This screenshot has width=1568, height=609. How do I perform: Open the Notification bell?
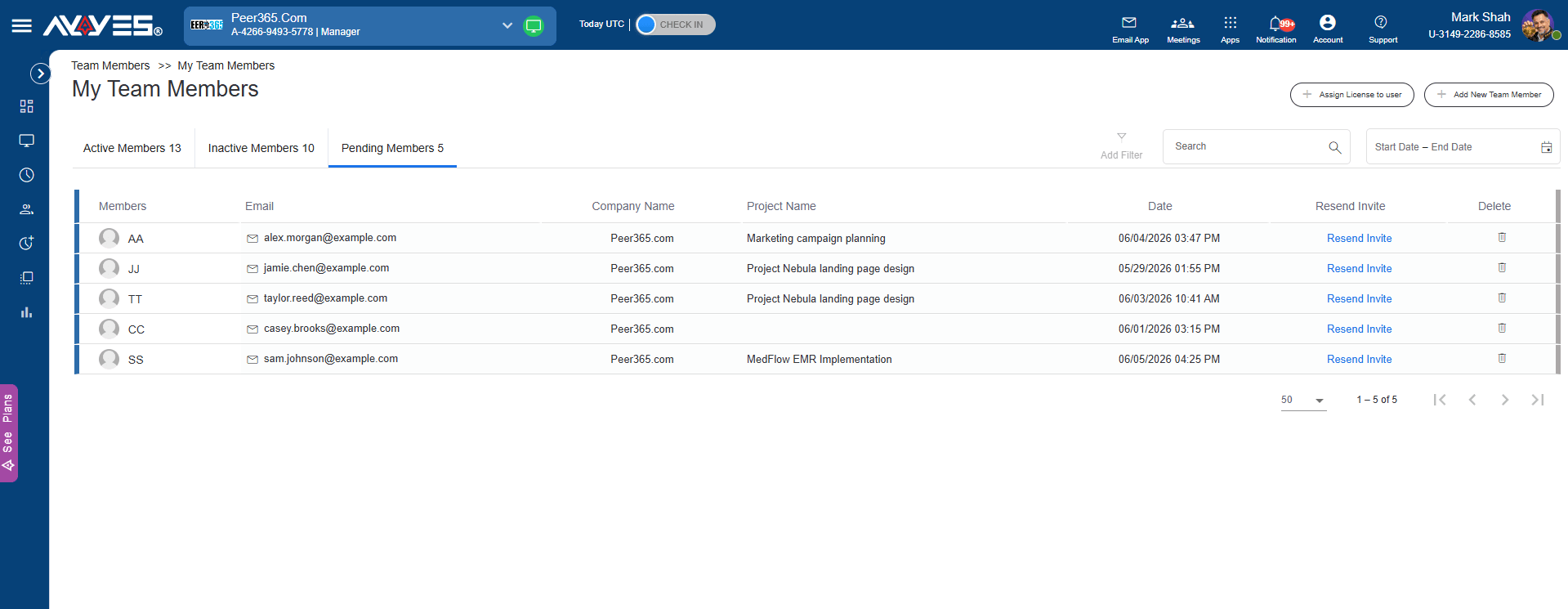1276,29
